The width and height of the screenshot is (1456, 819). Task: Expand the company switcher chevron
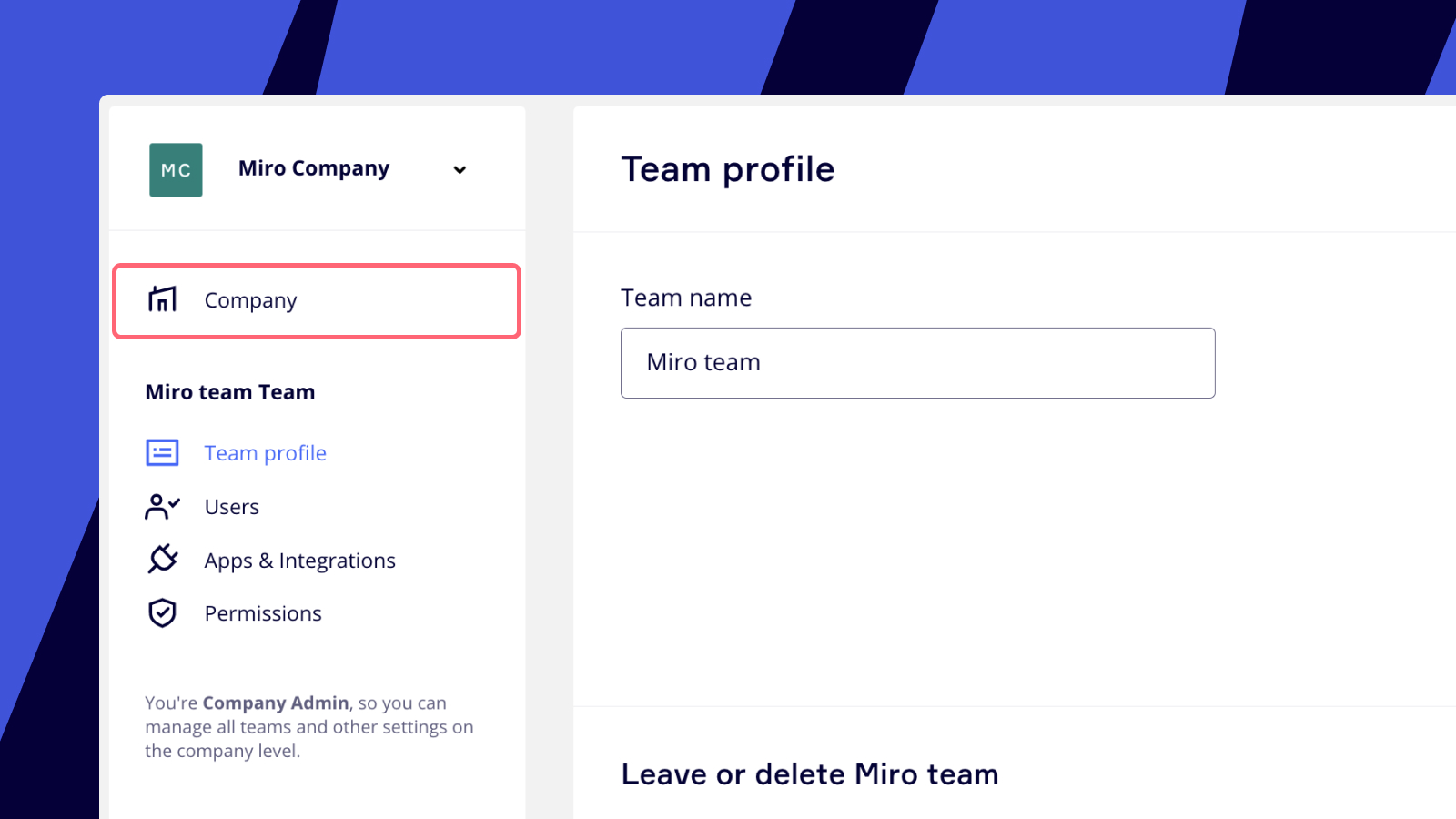pyautogui.click(x=460, y=170)
